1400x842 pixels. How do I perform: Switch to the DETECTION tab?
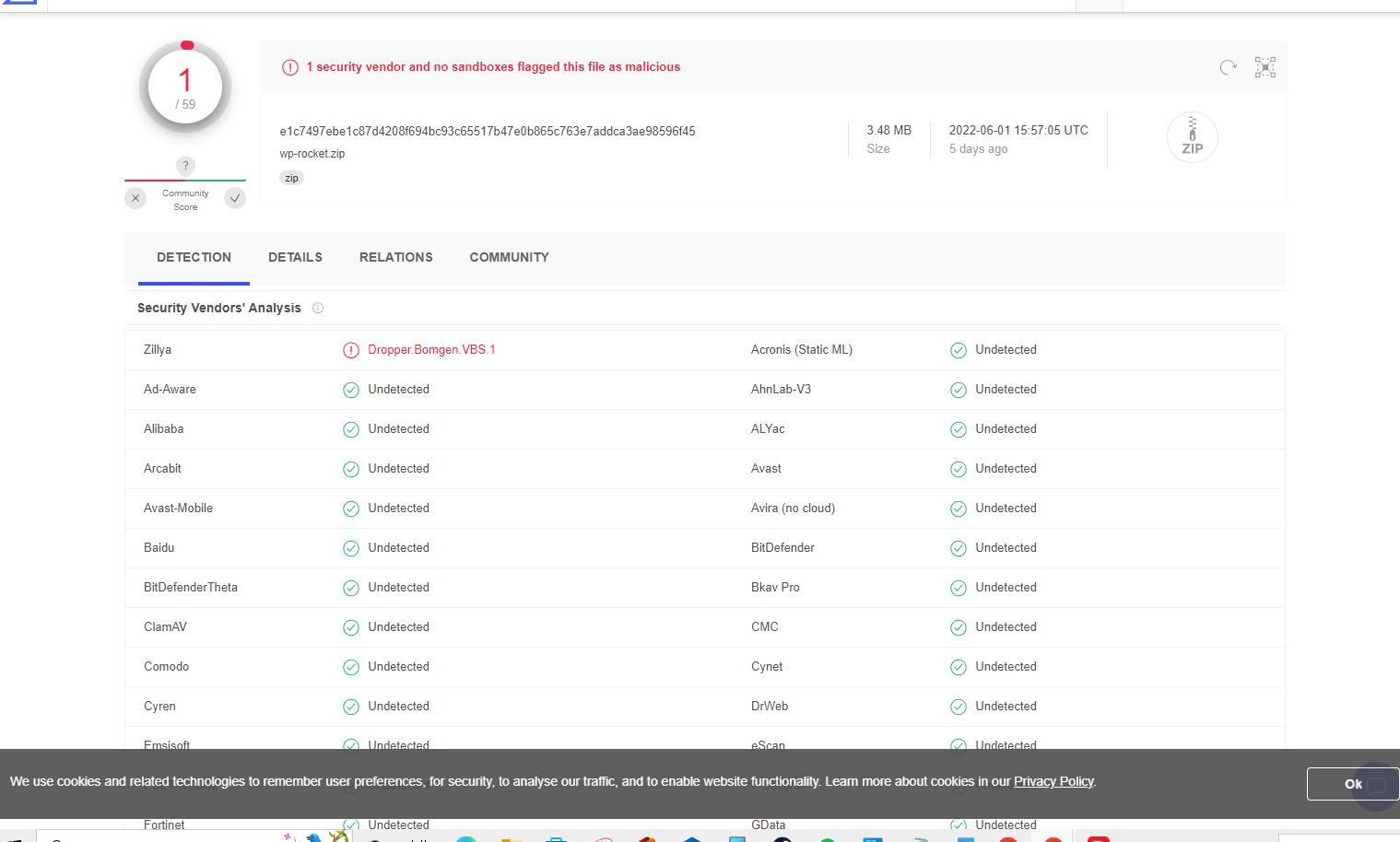(x=194, y=257)
